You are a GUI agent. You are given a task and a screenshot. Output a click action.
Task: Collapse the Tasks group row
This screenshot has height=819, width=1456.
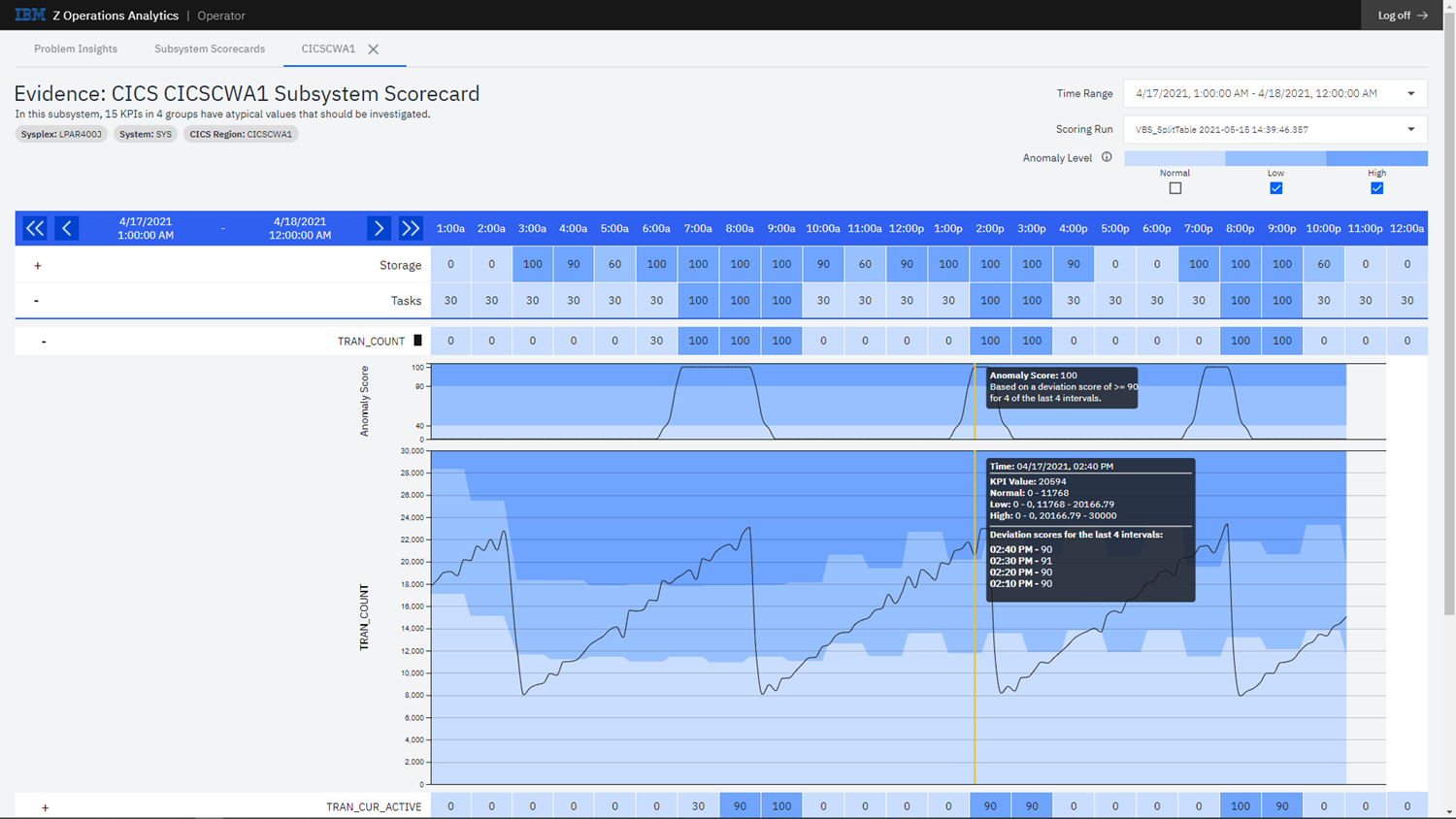pyautogui.click(x=37, y=301)
